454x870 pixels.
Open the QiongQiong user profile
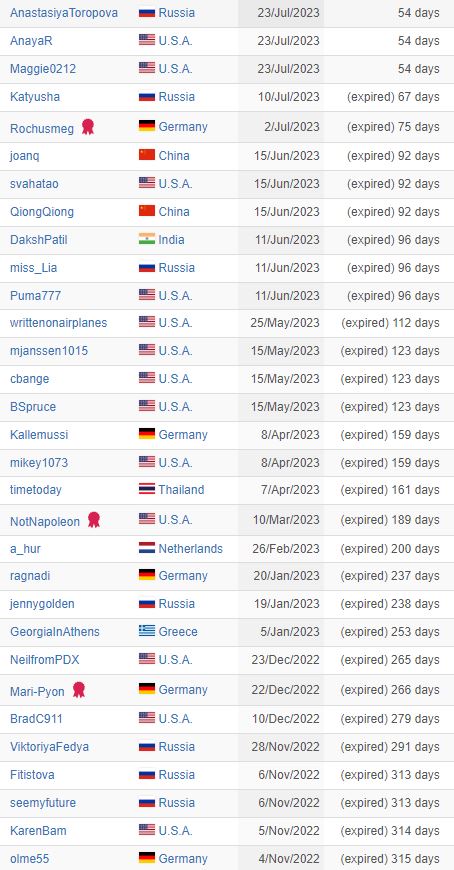point(42,211)
